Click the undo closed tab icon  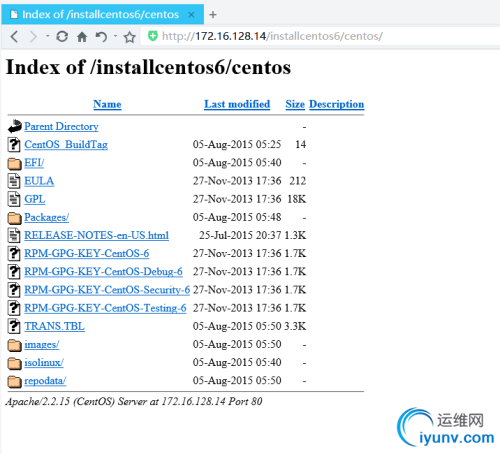[x=101, y=36]
